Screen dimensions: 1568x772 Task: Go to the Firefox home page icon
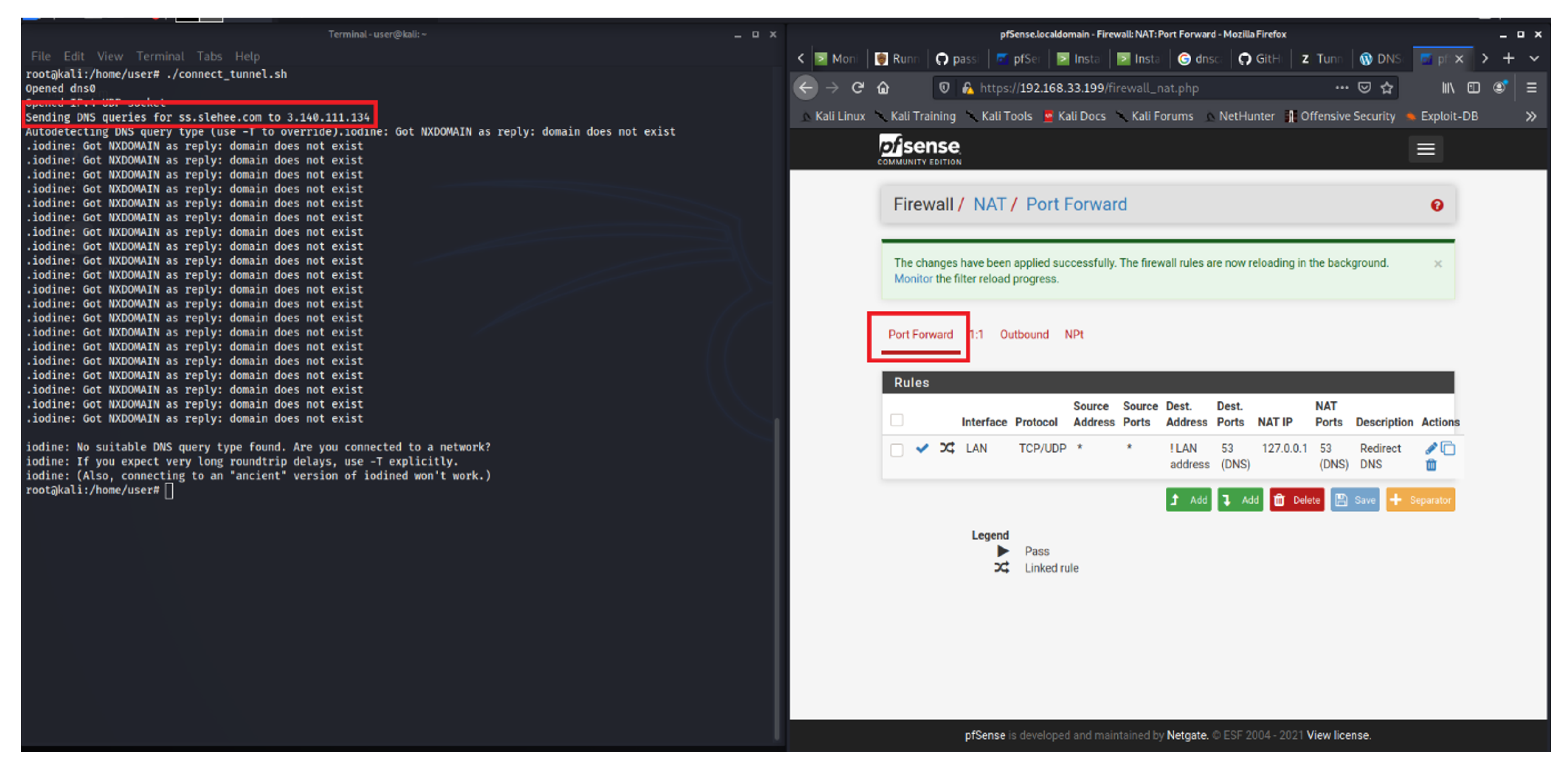coord(883,88)
